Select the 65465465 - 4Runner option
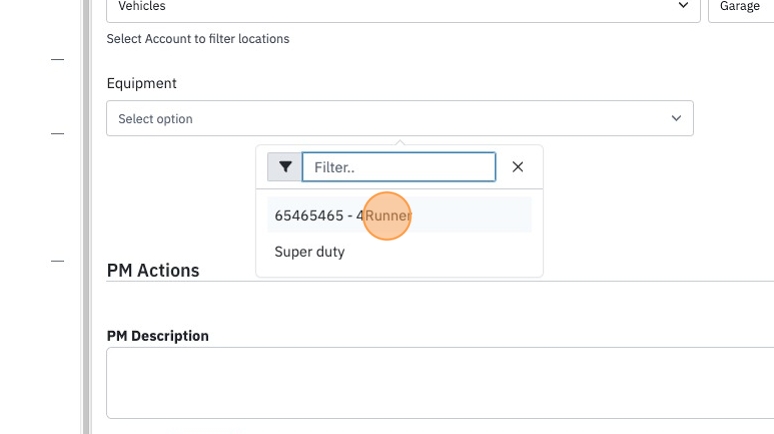The height and width of the screenshot is (434, 774). point(399,215)
